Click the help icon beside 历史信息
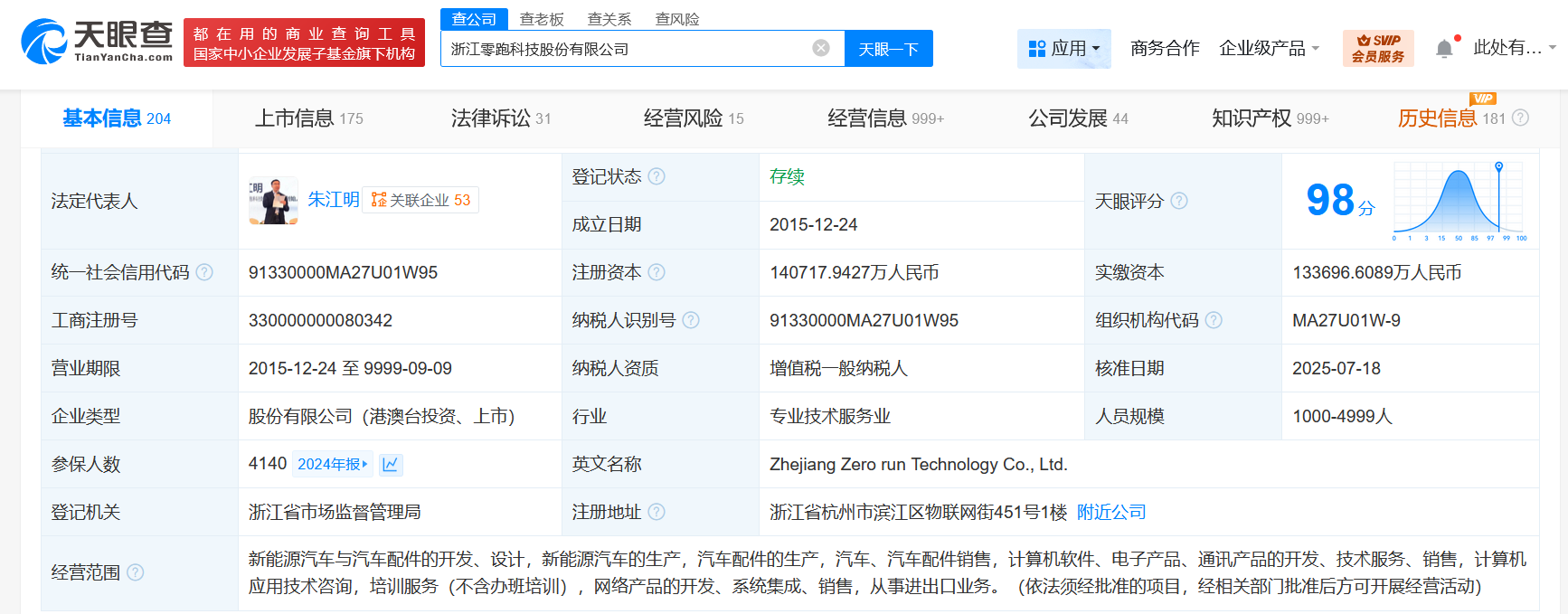The width and height of the screenshot is (1568, 614). pos(1521,118)
